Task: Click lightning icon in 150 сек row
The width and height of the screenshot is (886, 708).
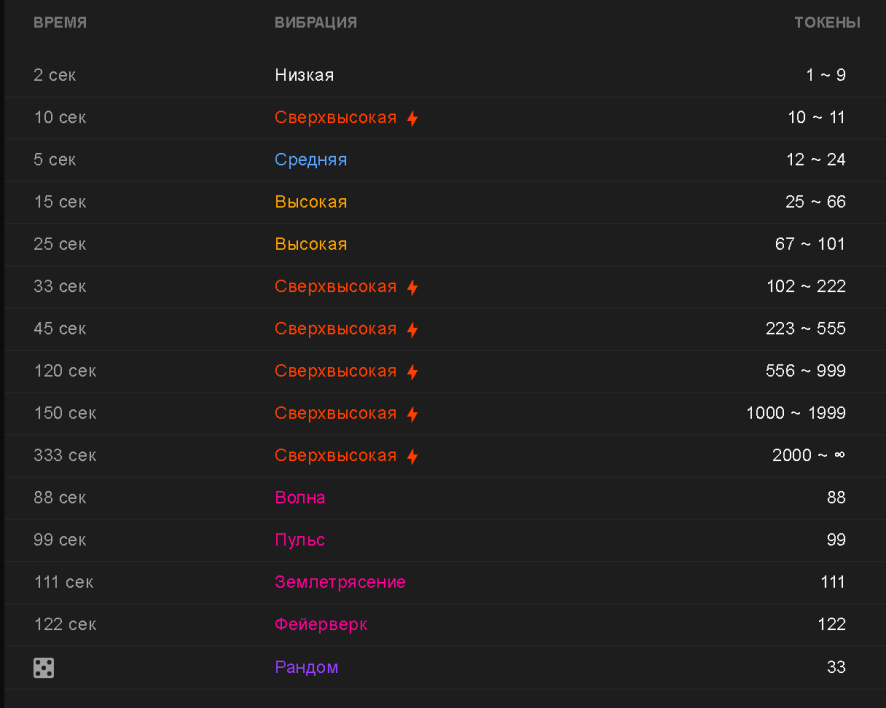Action: click(412, 414)
